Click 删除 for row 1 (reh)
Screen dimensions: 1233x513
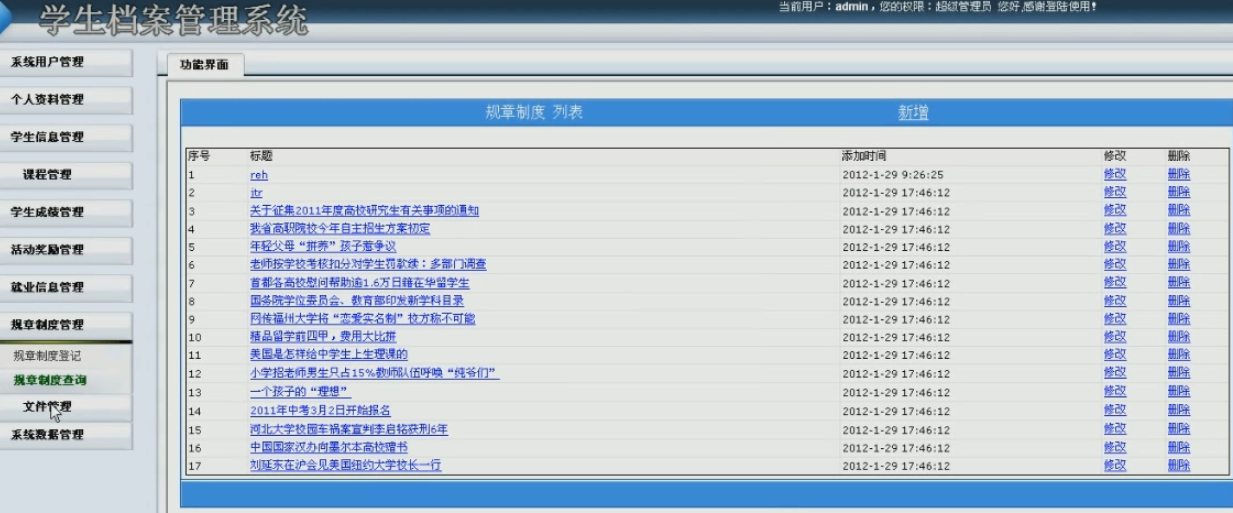1178,175
